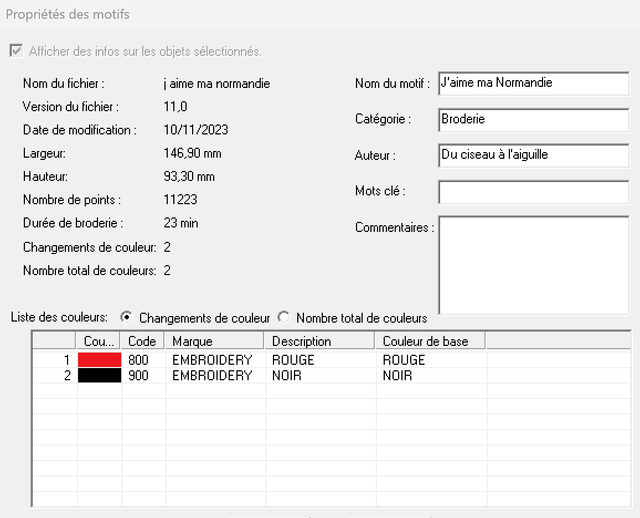The height and width of the screenshot is (518, 640).
Task: Select the code 800 cell
Action: click(x=140, y=360)
